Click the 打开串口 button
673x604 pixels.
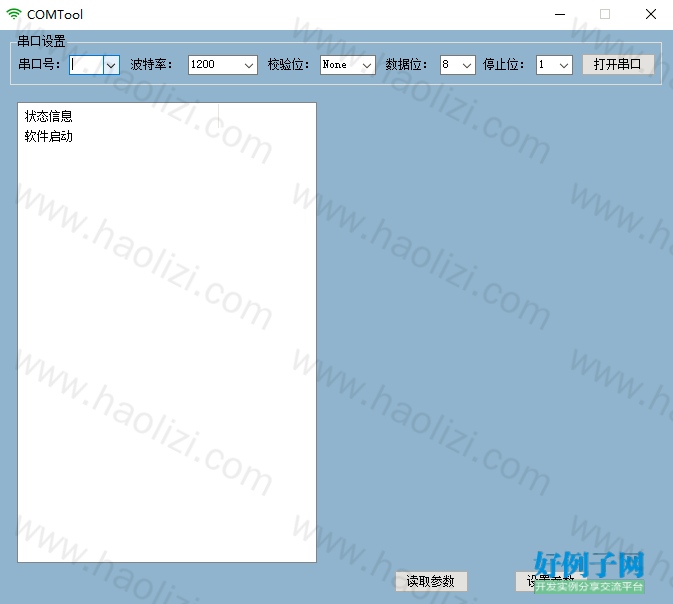[x=618, y=64]
